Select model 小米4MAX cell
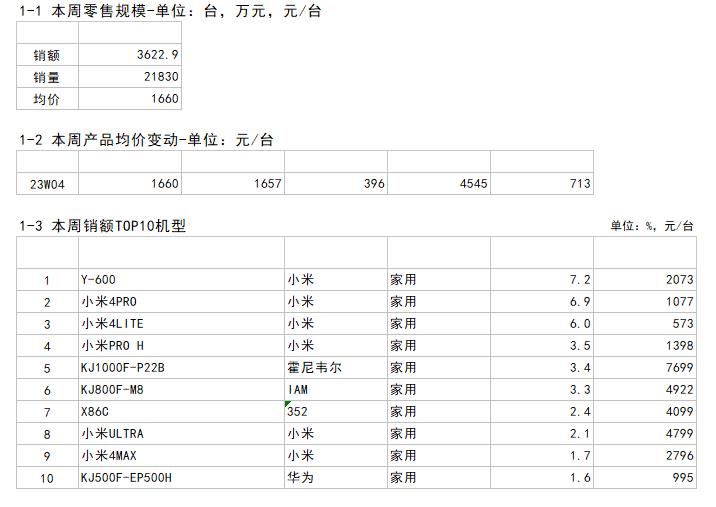This screenshot has width=716, height=507. click(x=181, y=455)
